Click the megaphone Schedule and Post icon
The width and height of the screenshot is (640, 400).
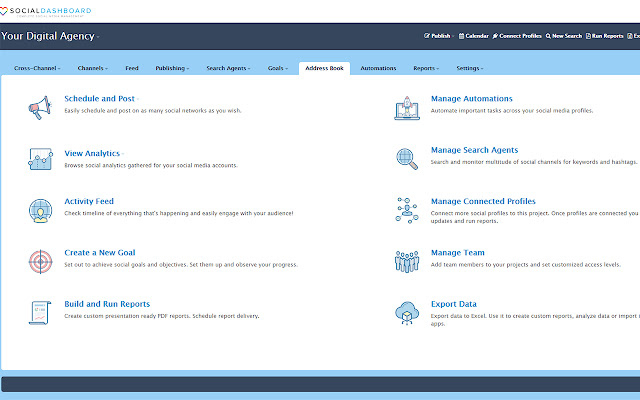[40, 105]
